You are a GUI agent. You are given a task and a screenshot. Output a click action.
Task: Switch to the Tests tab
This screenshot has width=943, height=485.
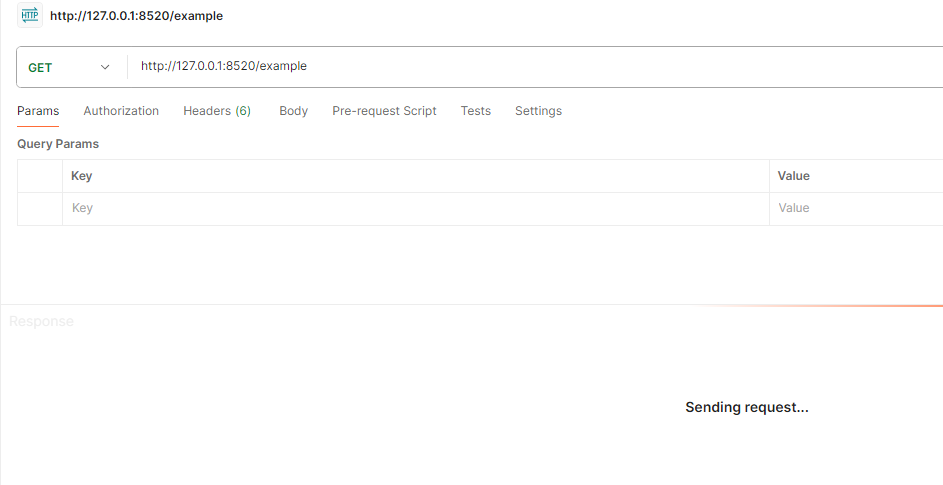(475, 111)
